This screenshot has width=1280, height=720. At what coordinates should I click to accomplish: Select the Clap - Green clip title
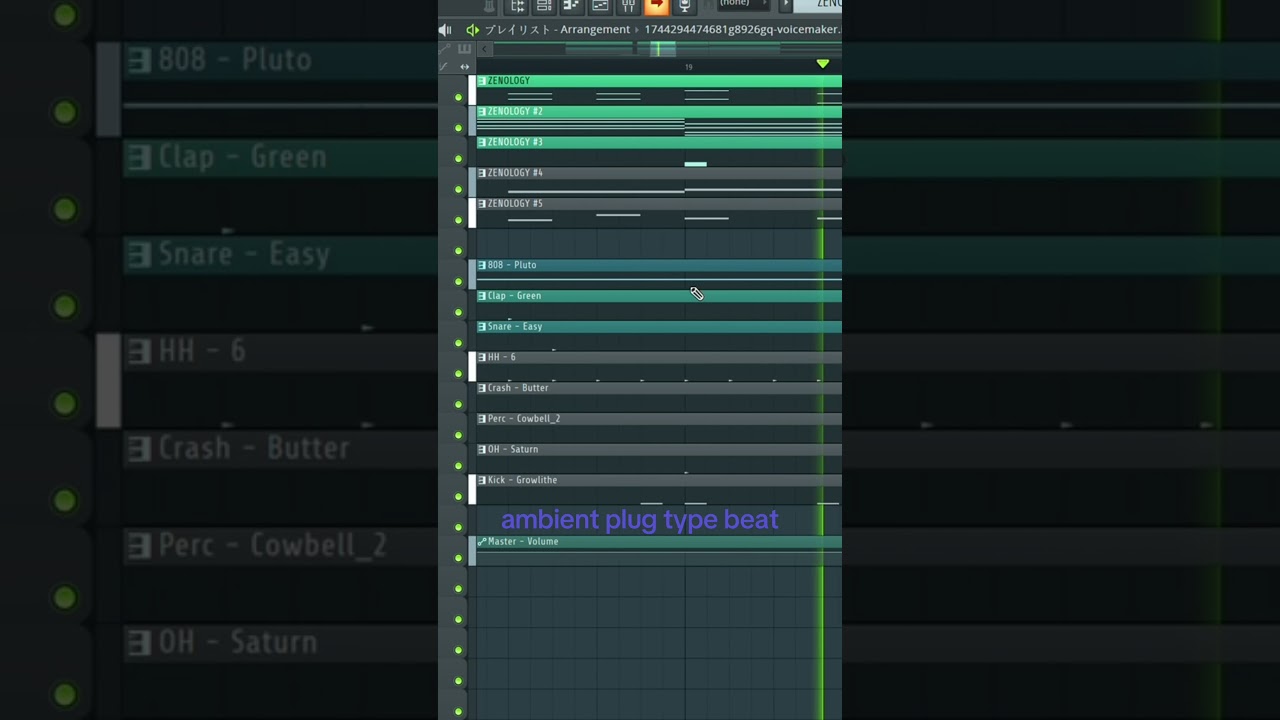[x=515, y=296]
